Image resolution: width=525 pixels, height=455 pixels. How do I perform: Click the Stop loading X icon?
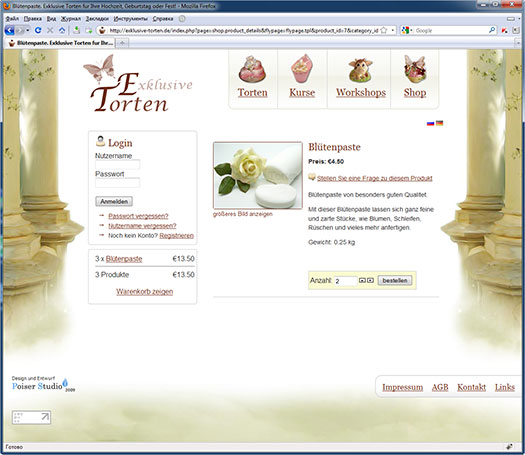(50, 30)
